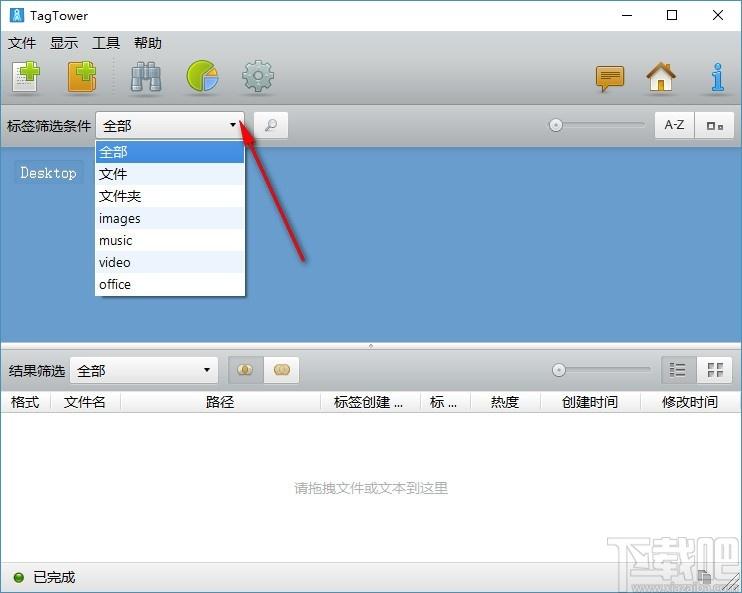
Task: Open the pie chart statistics icon
Action: 203,78
